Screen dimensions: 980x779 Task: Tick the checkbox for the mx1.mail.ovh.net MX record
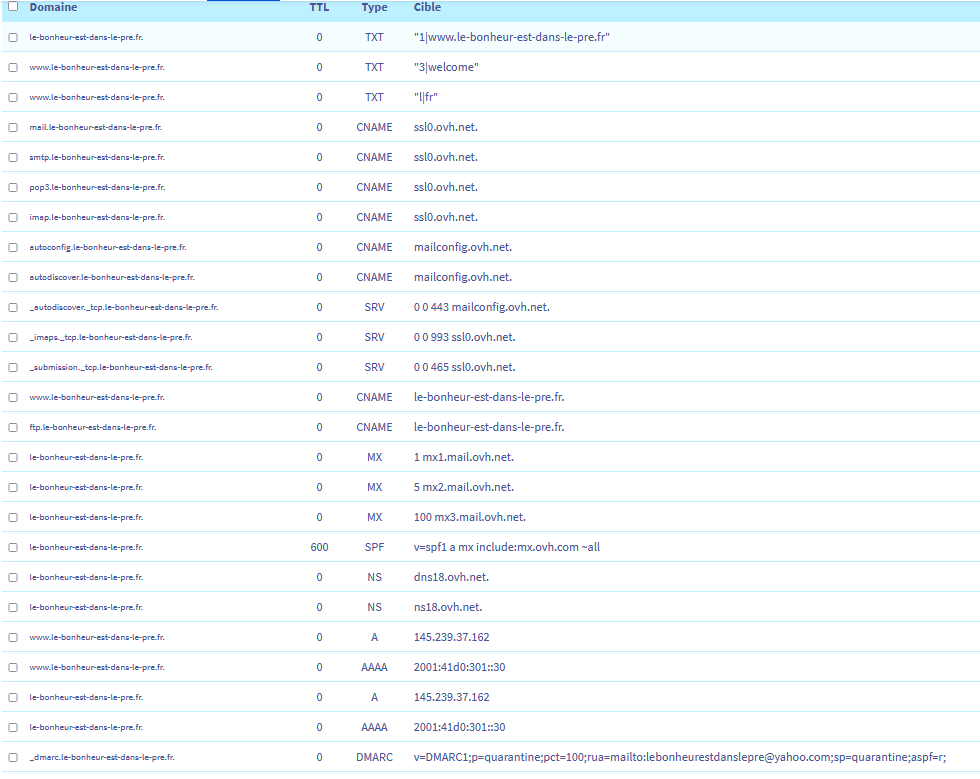point(13,457)
